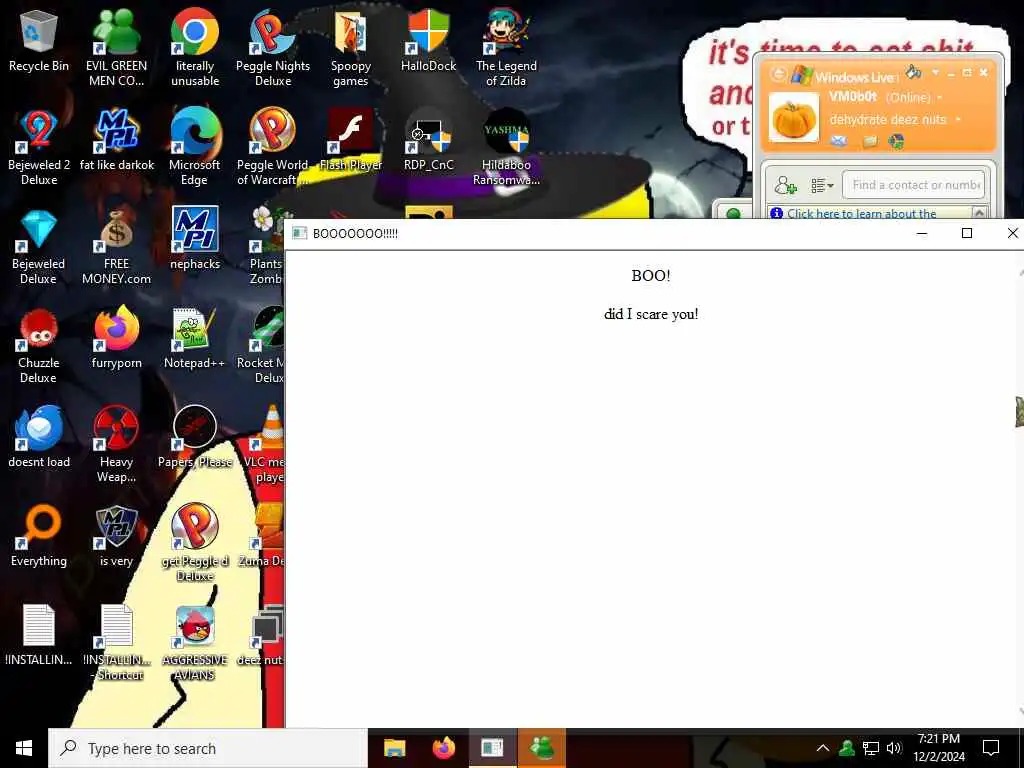Open Papers, Please desktop shortcut
The width and height of the screenshot is (1024, 768).
tap(195, 438)
